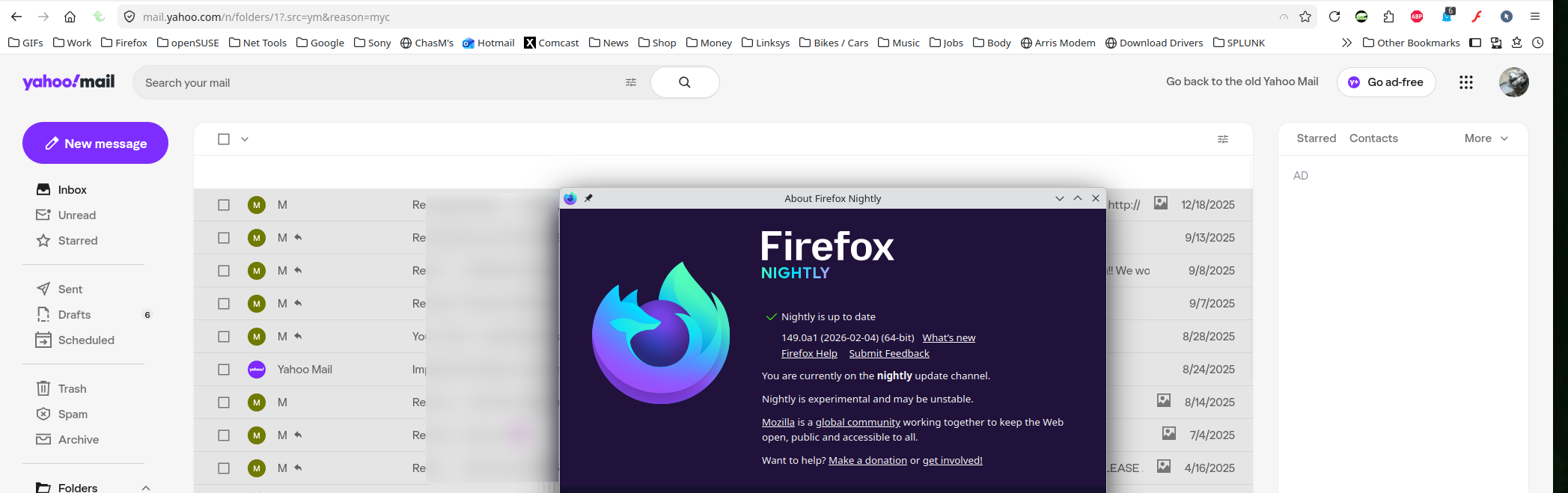Open the Flash extension icon
The width and height of the screenshot is (1568, 493).
click(x=1477, y=16)
